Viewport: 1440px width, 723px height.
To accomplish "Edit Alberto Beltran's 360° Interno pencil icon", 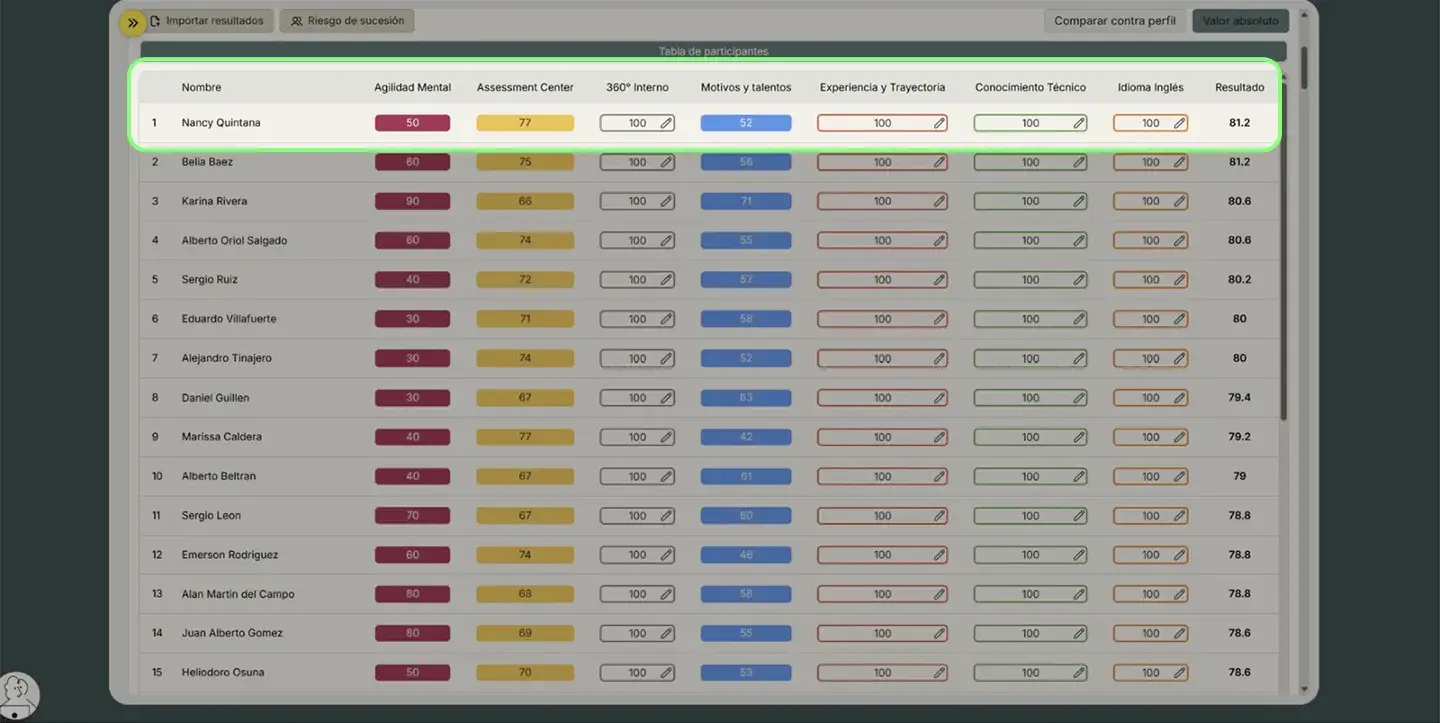I will 666,477.
